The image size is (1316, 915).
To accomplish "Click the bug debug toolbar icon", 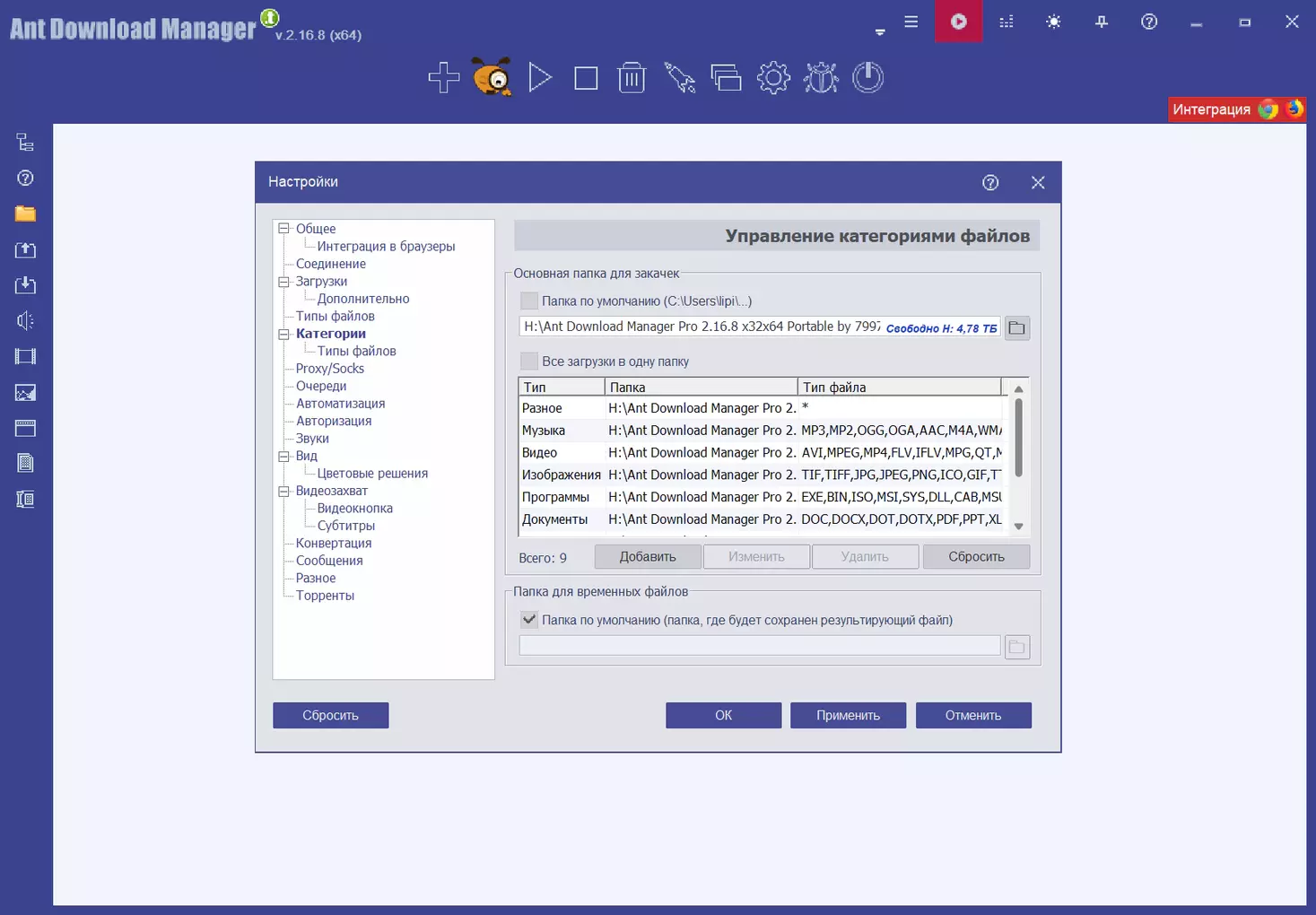I will [820, 79].
